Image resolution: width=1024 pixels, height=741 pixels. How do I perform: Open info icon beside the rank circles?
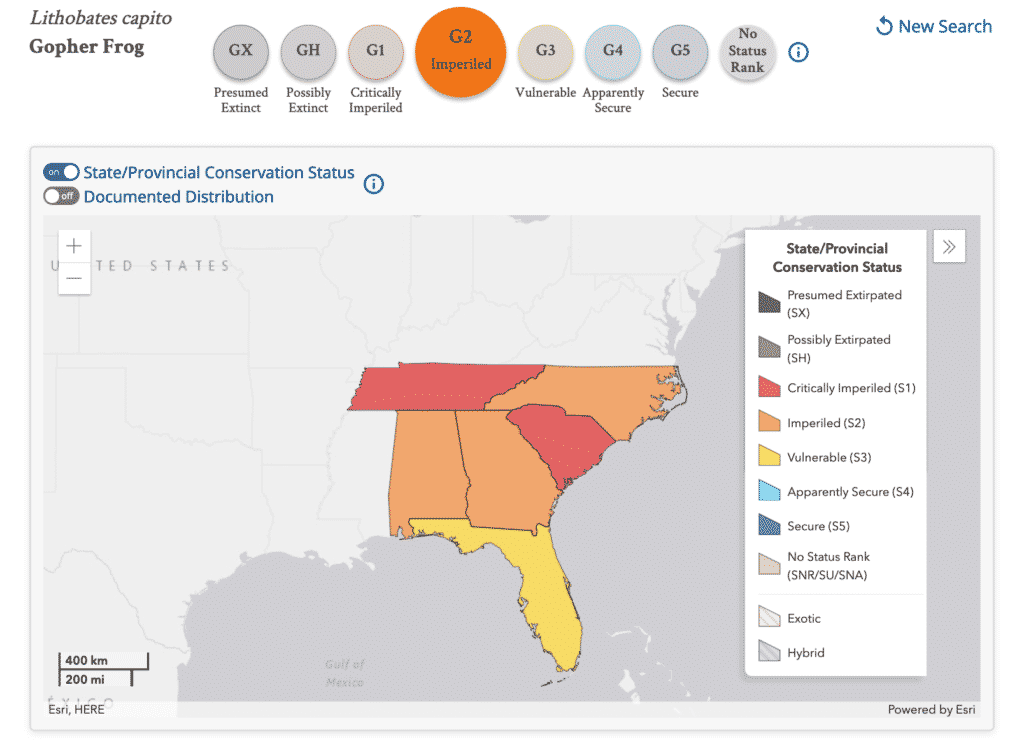tap(798, 52)
